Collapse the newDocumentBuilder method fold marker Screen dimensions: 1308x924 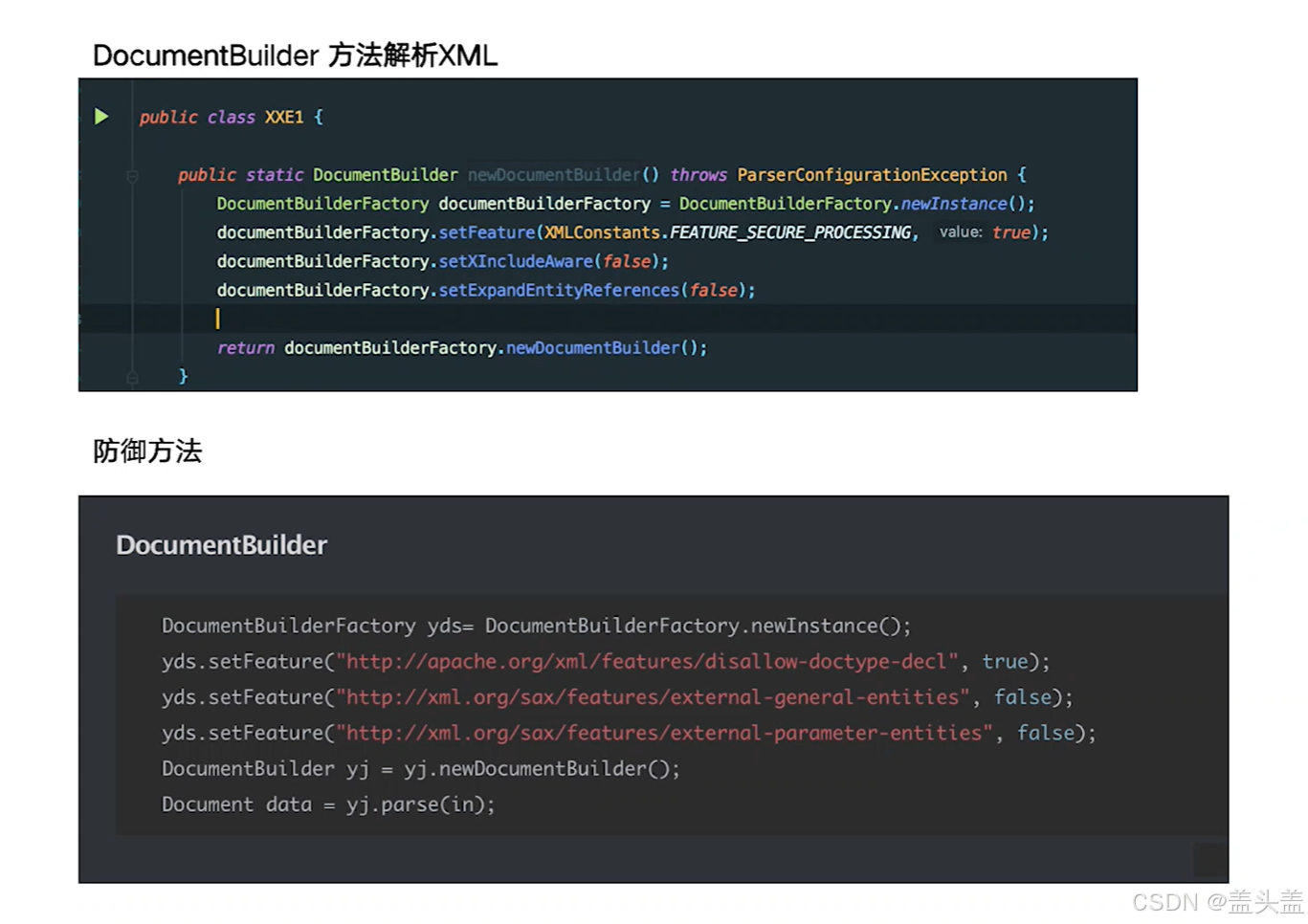pos(132,176)
